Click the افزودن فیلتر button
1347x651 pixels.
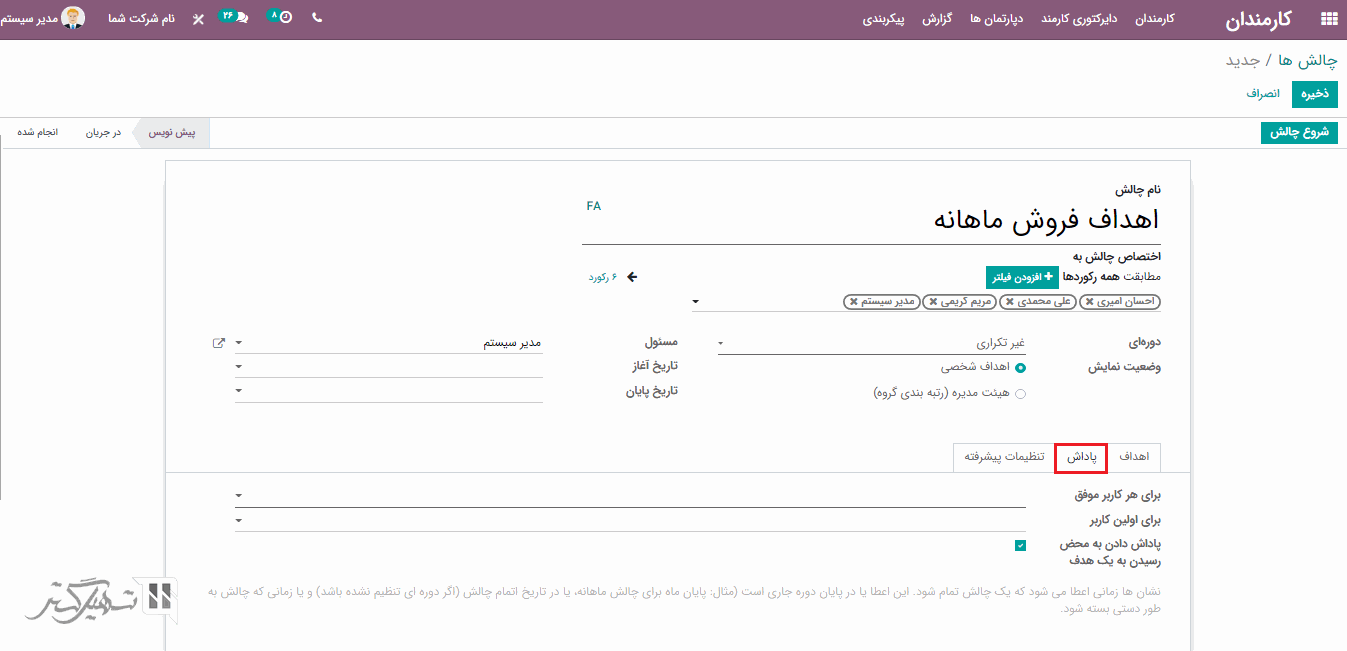pos(1021,277)
